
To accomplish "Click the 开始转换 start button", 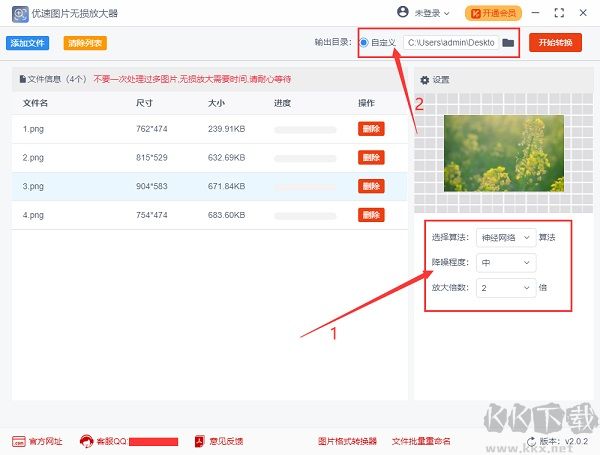I will (x=555, y=42).
